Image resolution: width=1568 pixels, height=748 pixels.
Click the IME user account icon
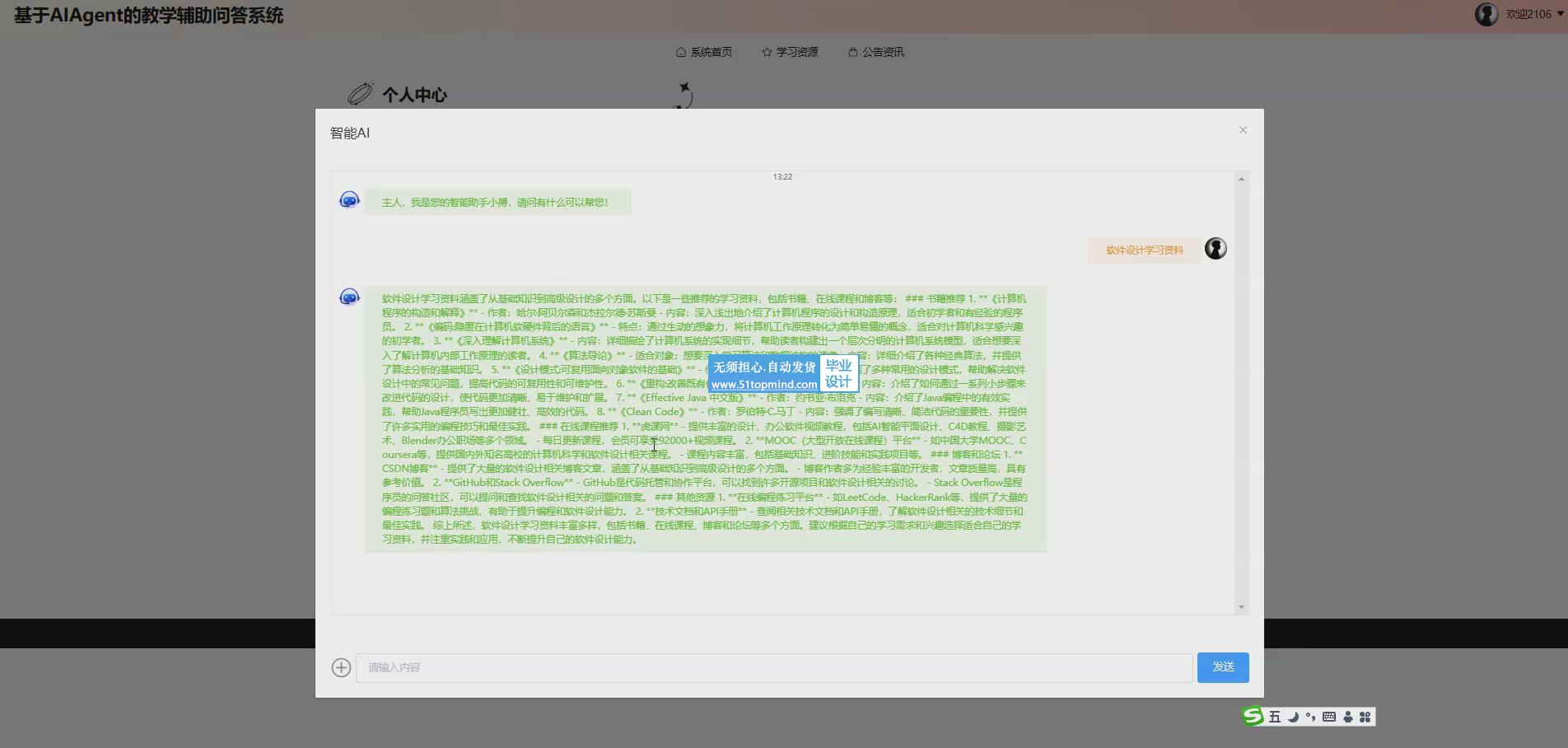click(x=1347, y=717)
